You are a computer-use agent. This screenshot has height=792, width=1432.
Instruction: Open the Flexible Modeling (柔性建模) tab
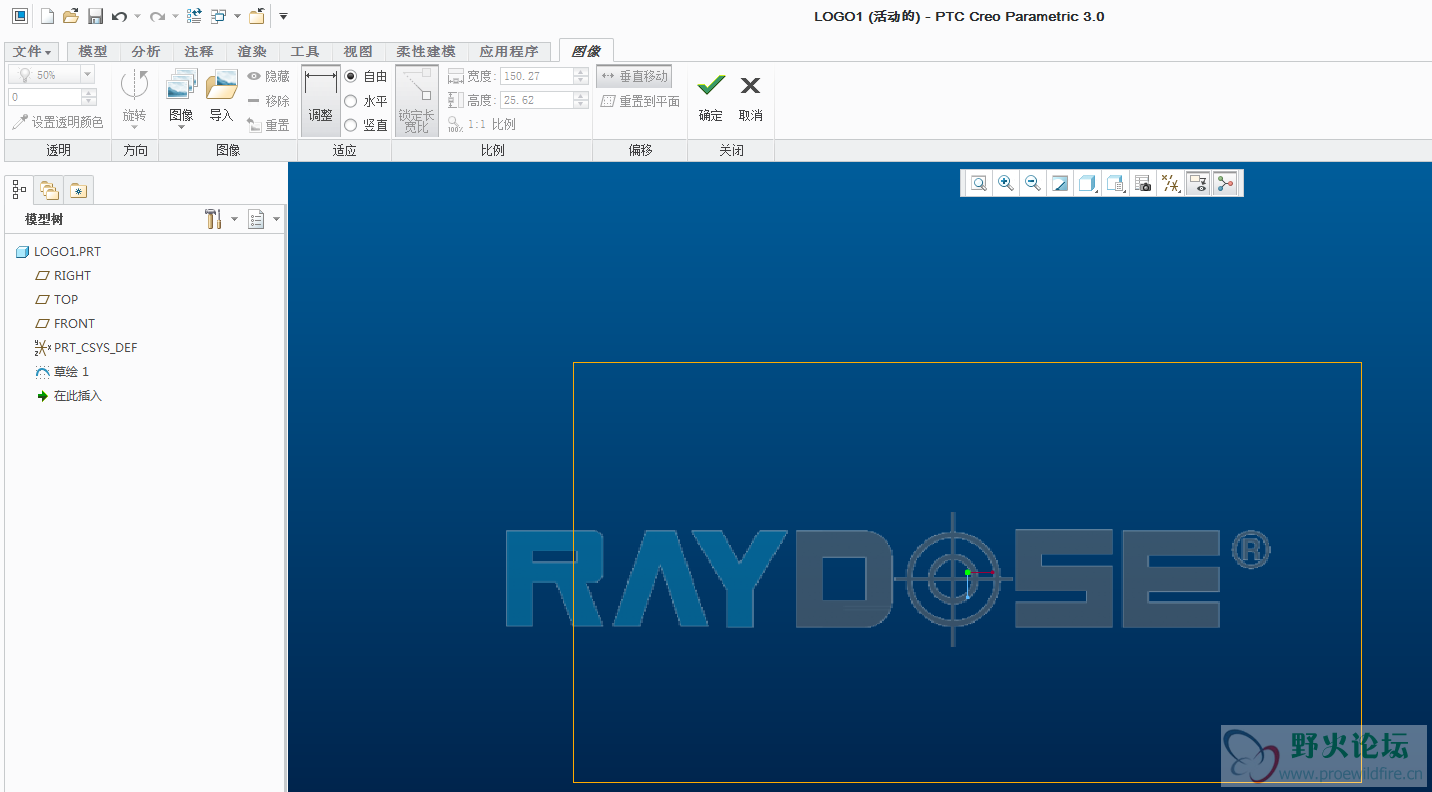(426, 51)
